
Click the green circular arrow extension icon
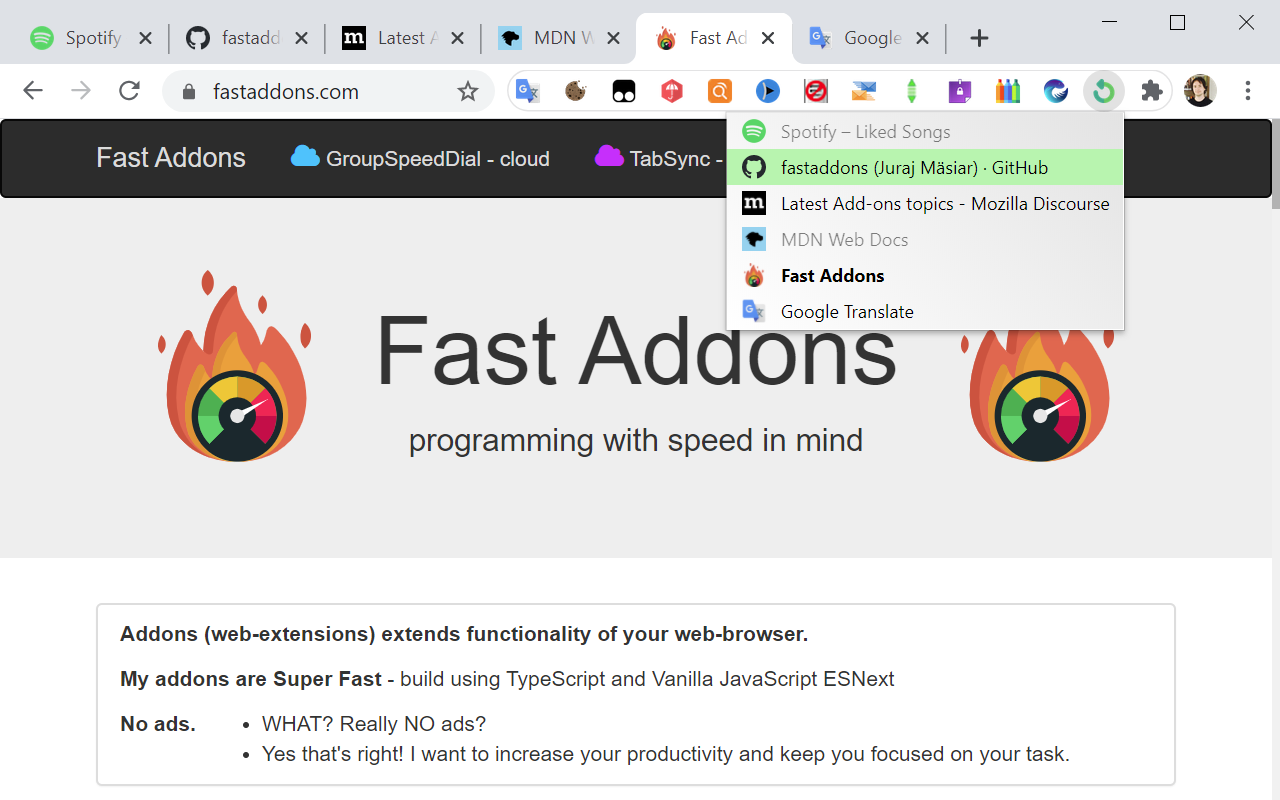click(x=1103, y=92)
